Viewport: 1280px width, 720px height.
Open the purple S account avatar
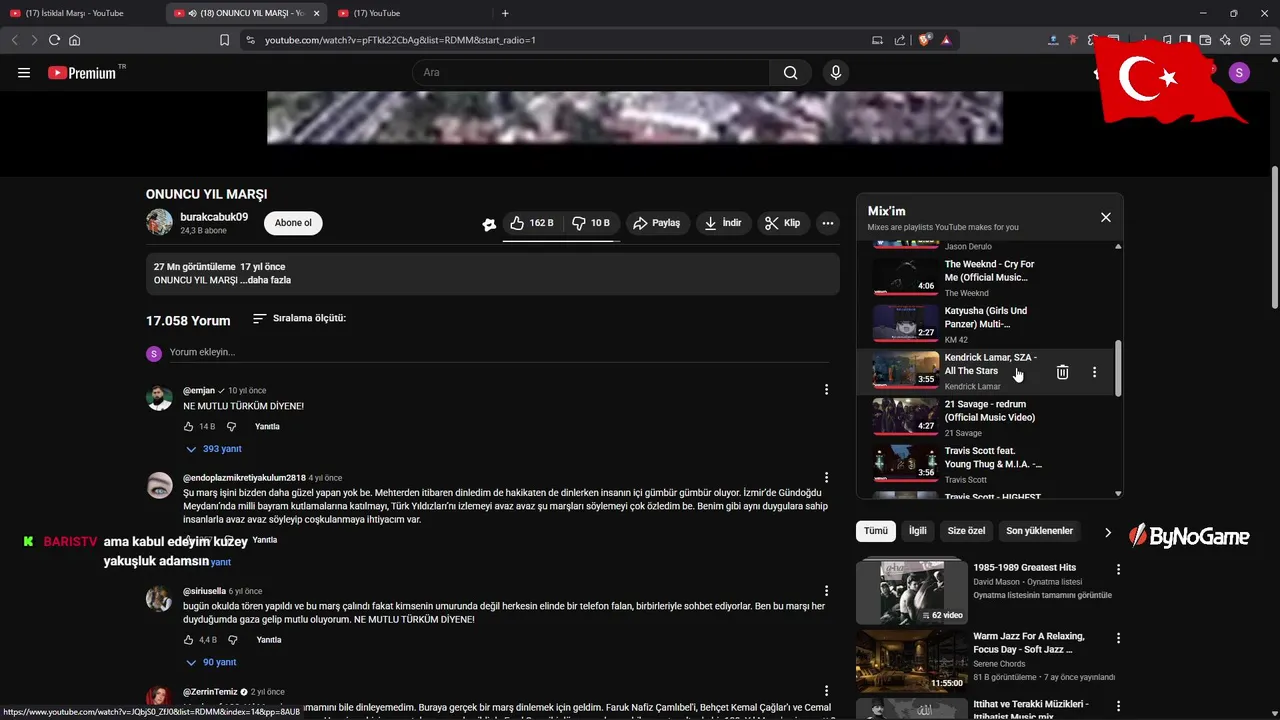(x=1239, y=72)
